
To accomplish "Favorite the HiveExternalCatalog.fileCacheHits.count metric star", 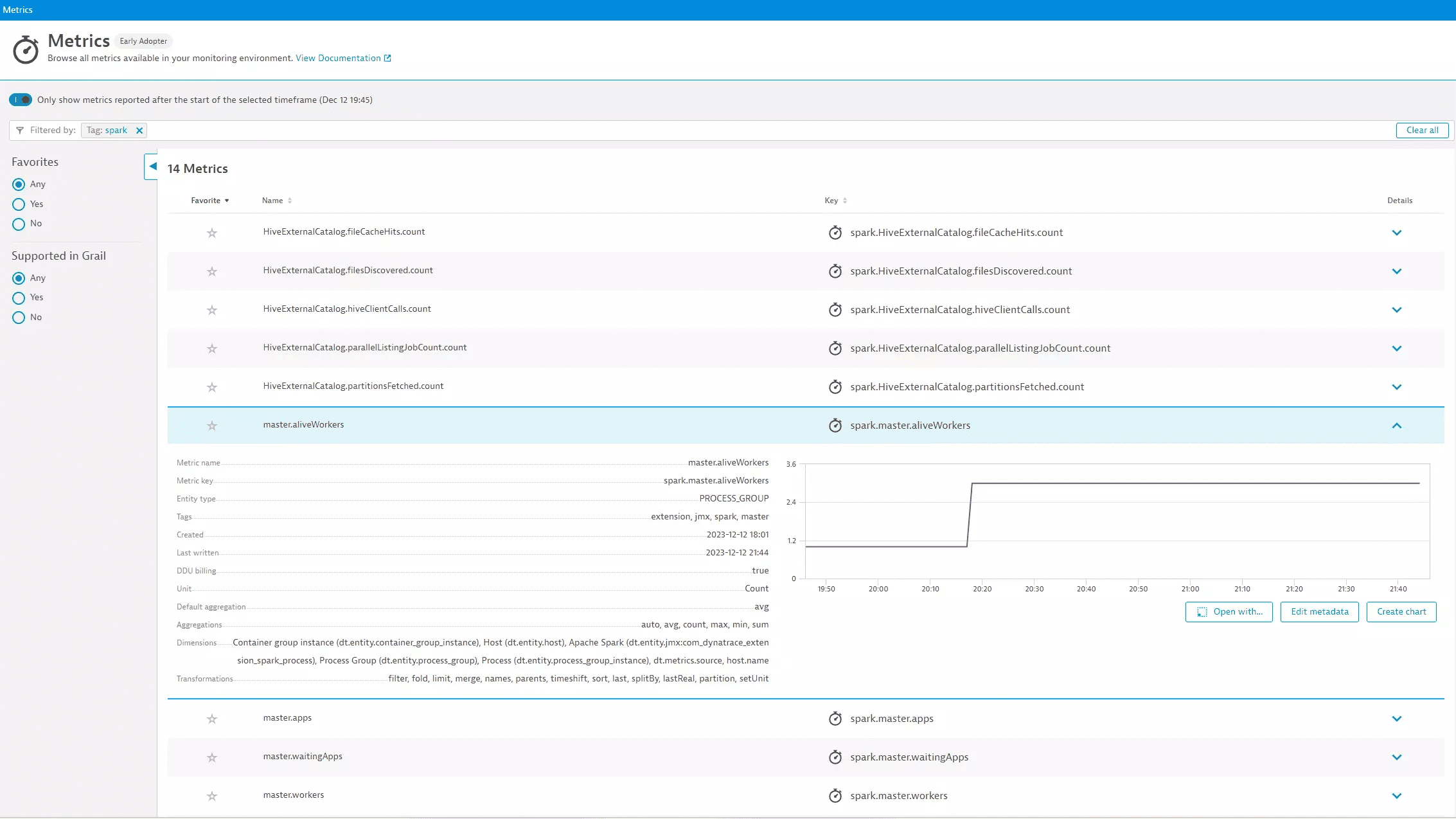I will click(212, 233).
